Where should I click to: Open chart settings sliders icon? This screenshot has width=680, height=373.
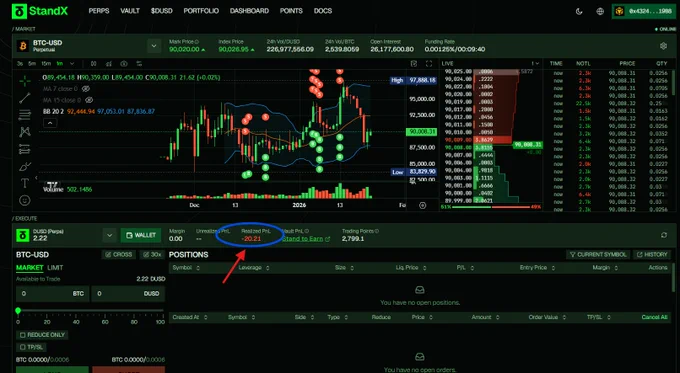tap(139, 64)
